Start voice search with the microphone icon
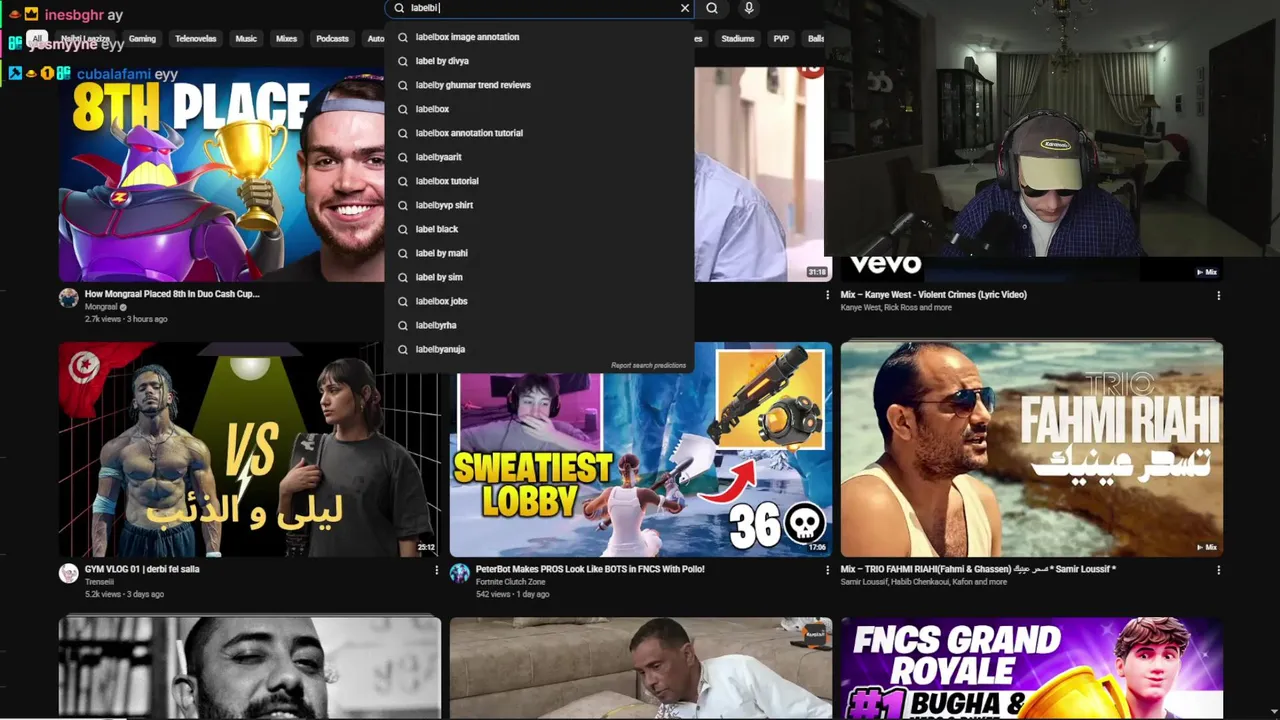 point(749,8)
